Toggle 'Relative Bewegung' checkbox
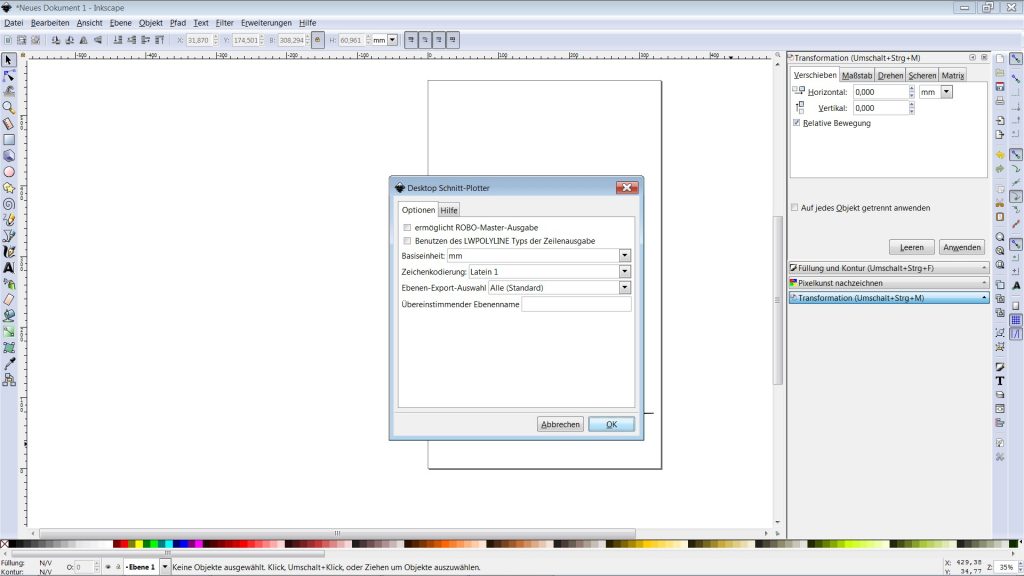The height and width of the screenshot is (576, 1024). click(796, 123)
